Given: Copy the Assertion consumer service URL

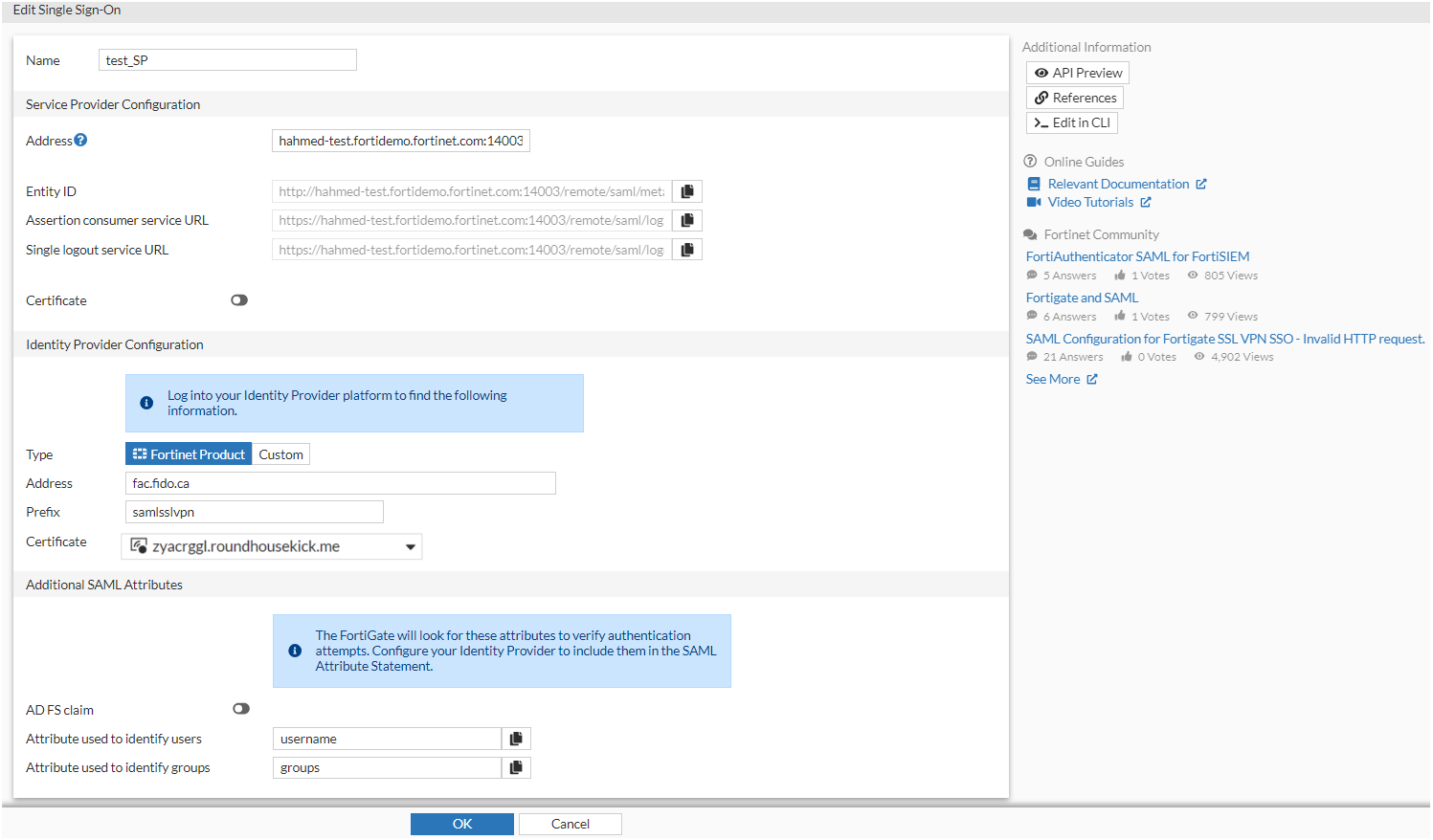Looking at the screenshot, I should click(686, 220).
